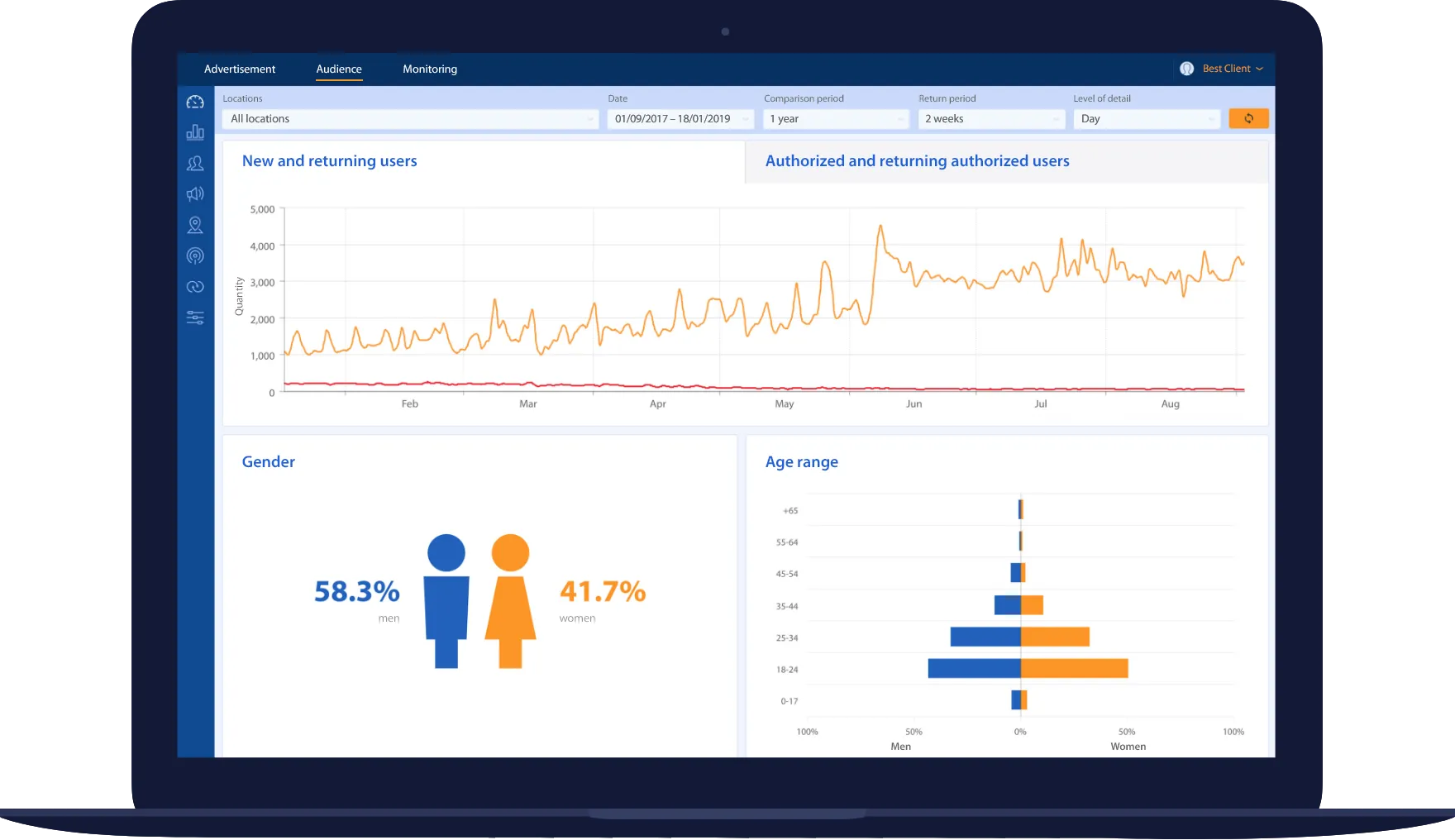Click the orange woman figure
The image size is (1455, 840).
(x=510, y=601)
